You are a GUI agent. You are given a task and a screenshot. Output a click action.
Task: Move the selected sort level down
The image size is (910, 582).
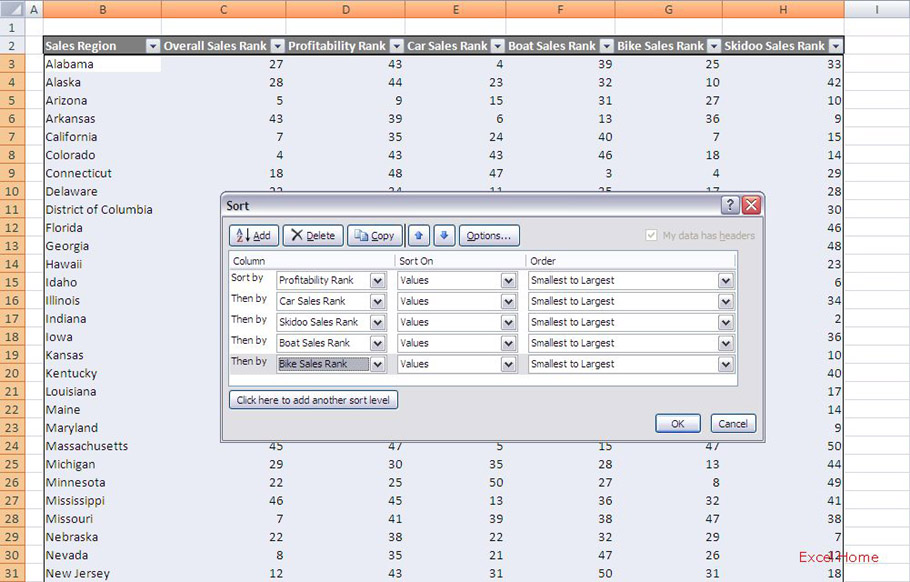442,235
